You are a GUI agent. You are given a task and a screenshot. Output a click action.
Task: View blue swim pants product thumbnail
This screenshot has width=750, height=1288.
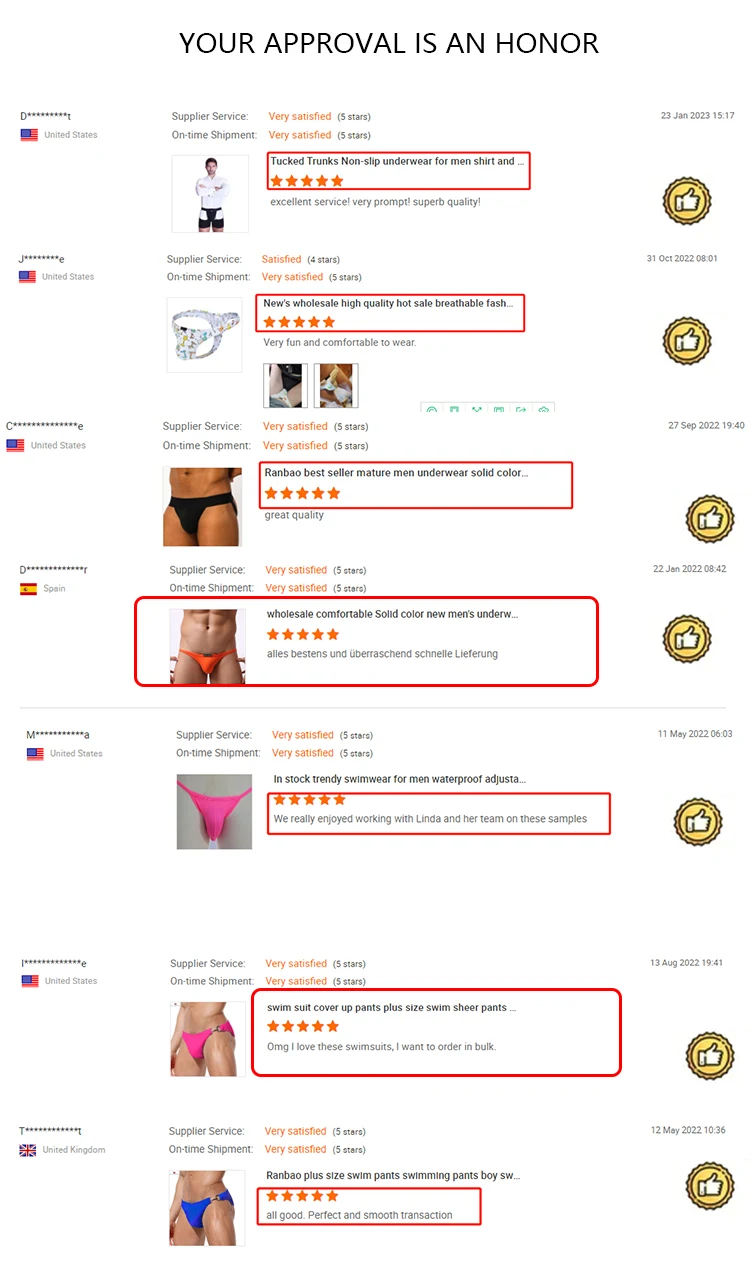(x=207, y=1208)
